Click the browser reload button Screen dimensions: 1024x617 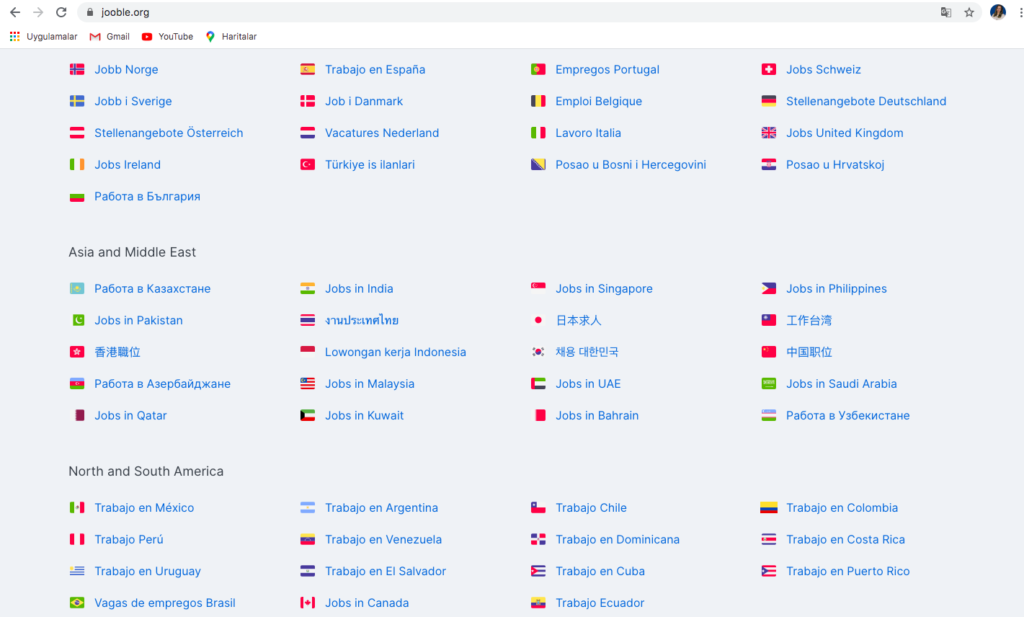coord(61,12)
